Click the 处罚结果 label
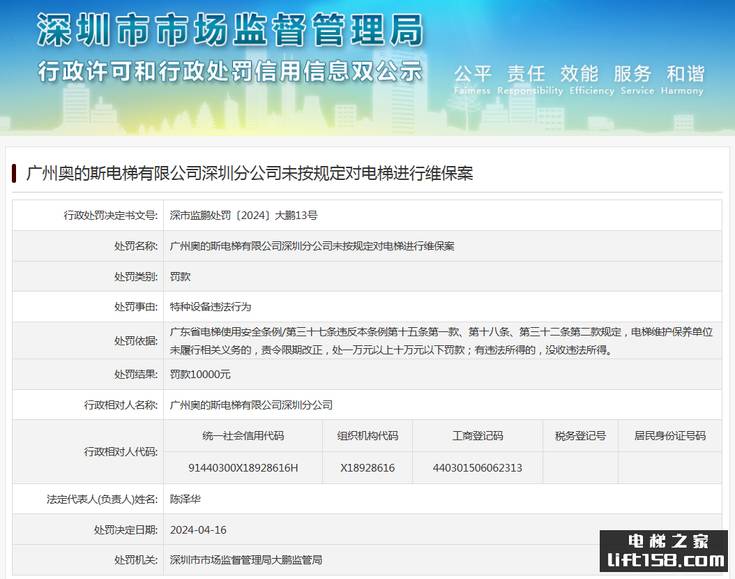Viewport: 735px width, 579px height. (136, 374)
